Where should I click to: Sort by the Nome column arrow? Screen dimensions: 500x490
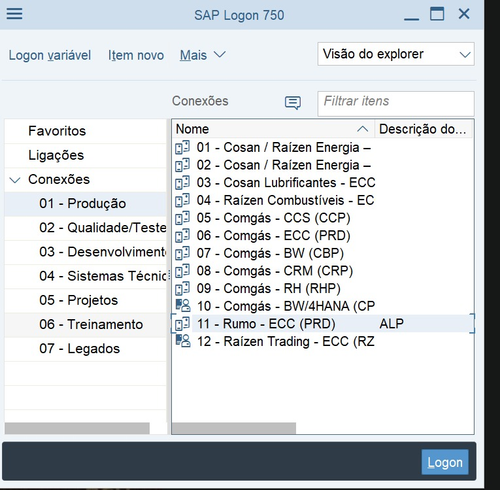pyautogui.click(x=362, y=129)
